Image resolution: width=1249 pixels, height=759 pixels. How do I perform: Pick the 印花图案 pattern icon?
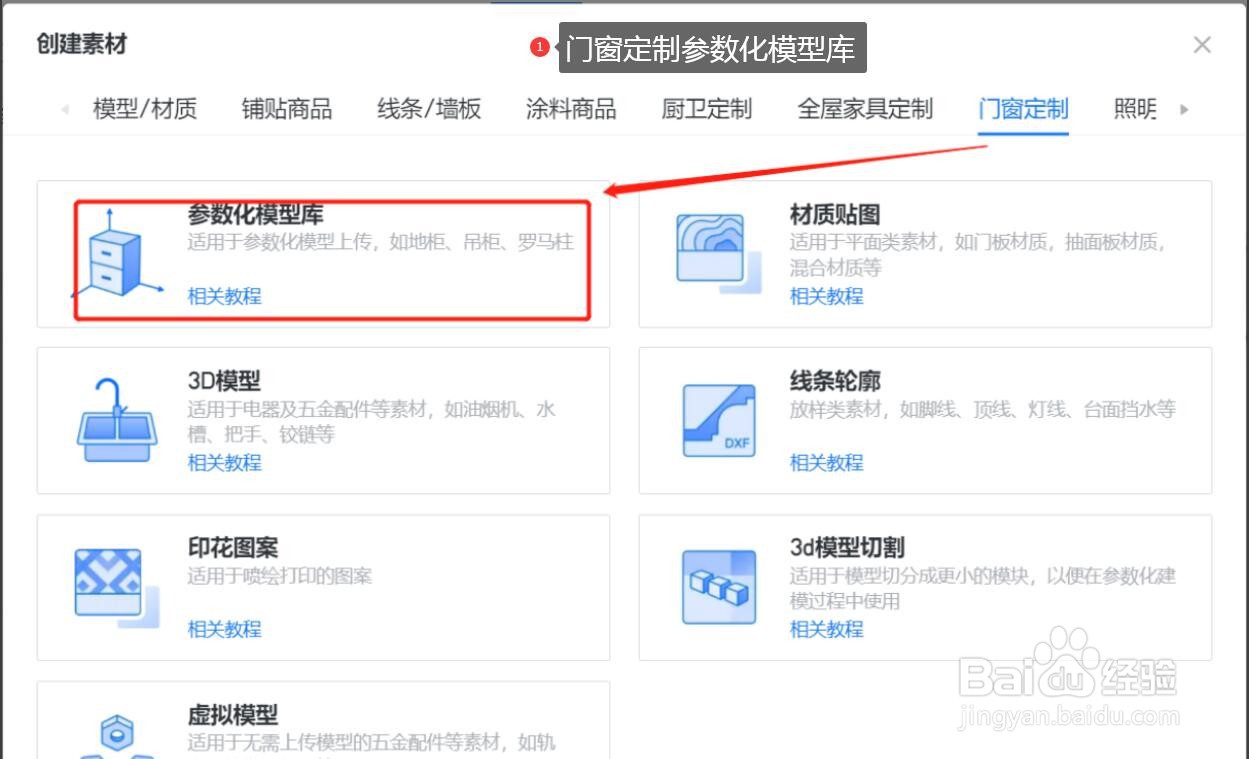(x=117, y=588)
